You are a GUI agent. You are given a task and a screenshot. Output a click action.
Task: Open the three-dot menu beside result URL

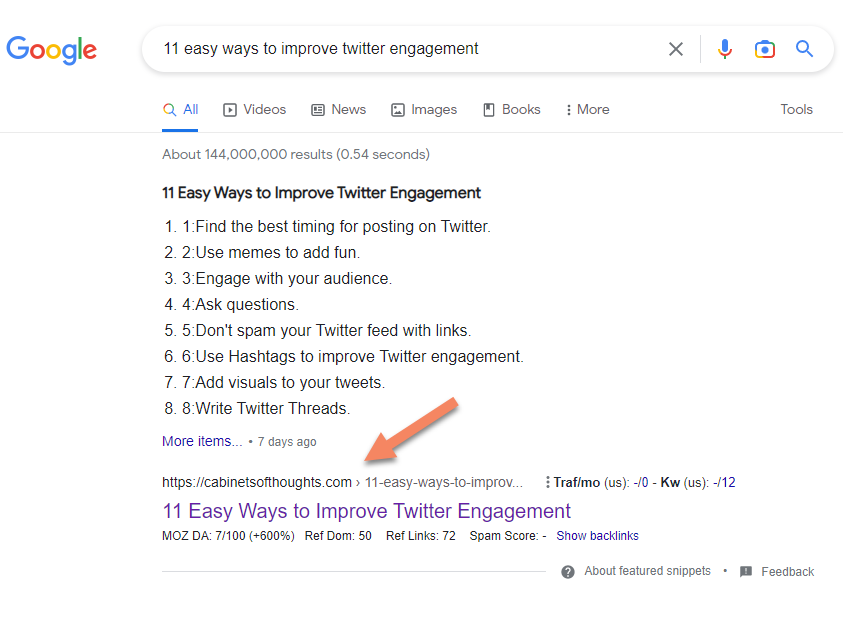pos(547,482)
